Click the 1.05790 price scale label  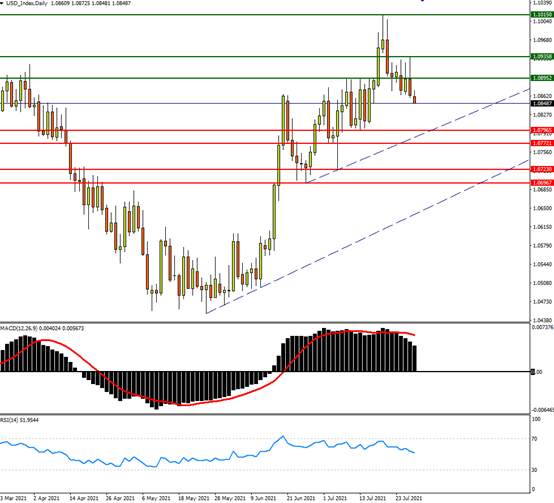click(x=543, y=245)
